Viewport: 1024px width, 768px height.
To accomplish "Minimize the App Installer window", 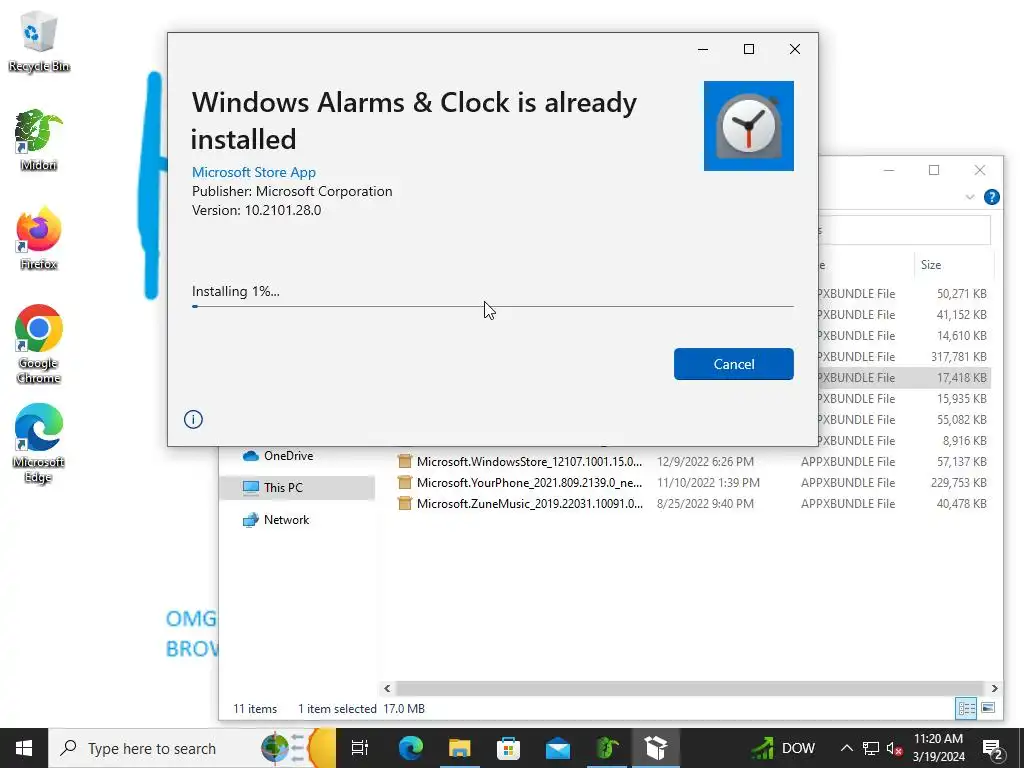I will 703,49.
